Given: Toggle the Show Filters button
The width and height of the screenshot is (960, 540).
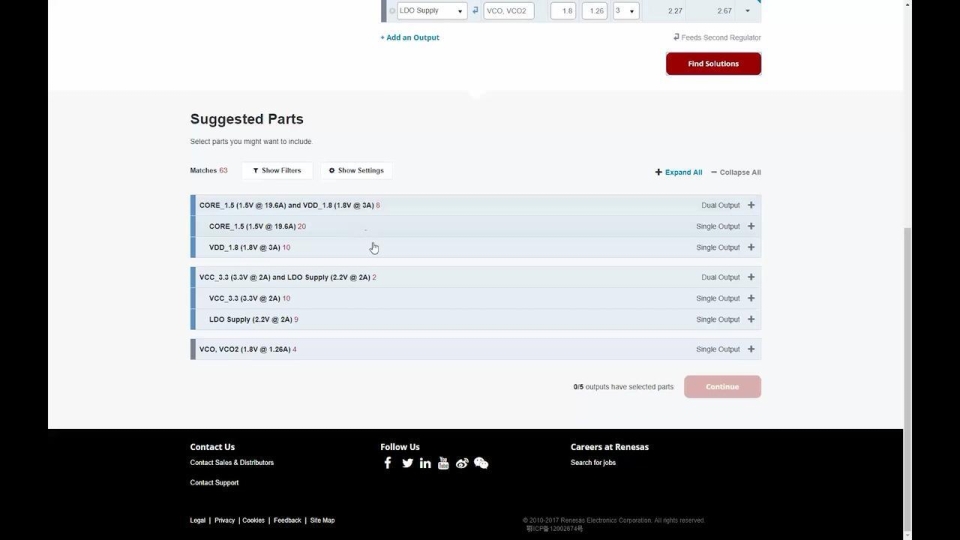Looking at the screenshot, I should [277, 171].
